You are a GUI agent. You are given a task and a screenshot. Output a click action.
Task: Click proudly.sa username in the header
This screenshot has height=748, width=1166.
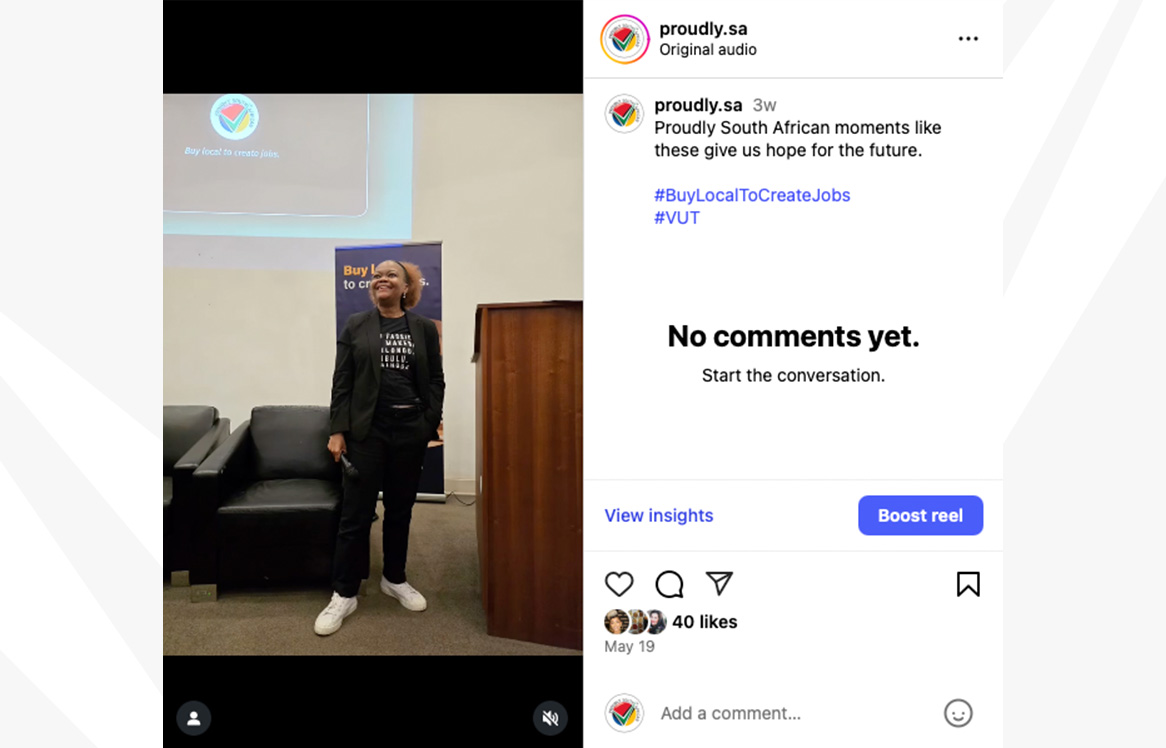pyautogui.click(x=703, y=29)
